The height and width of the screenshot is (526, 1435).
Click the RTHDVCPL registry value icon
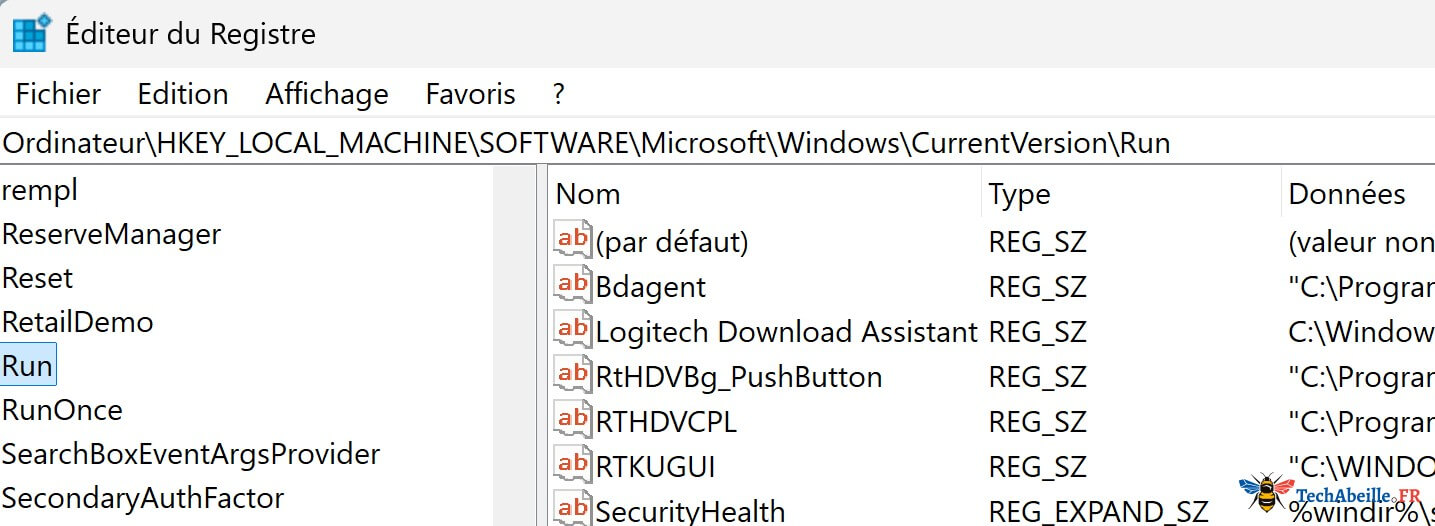click(572, 420)
